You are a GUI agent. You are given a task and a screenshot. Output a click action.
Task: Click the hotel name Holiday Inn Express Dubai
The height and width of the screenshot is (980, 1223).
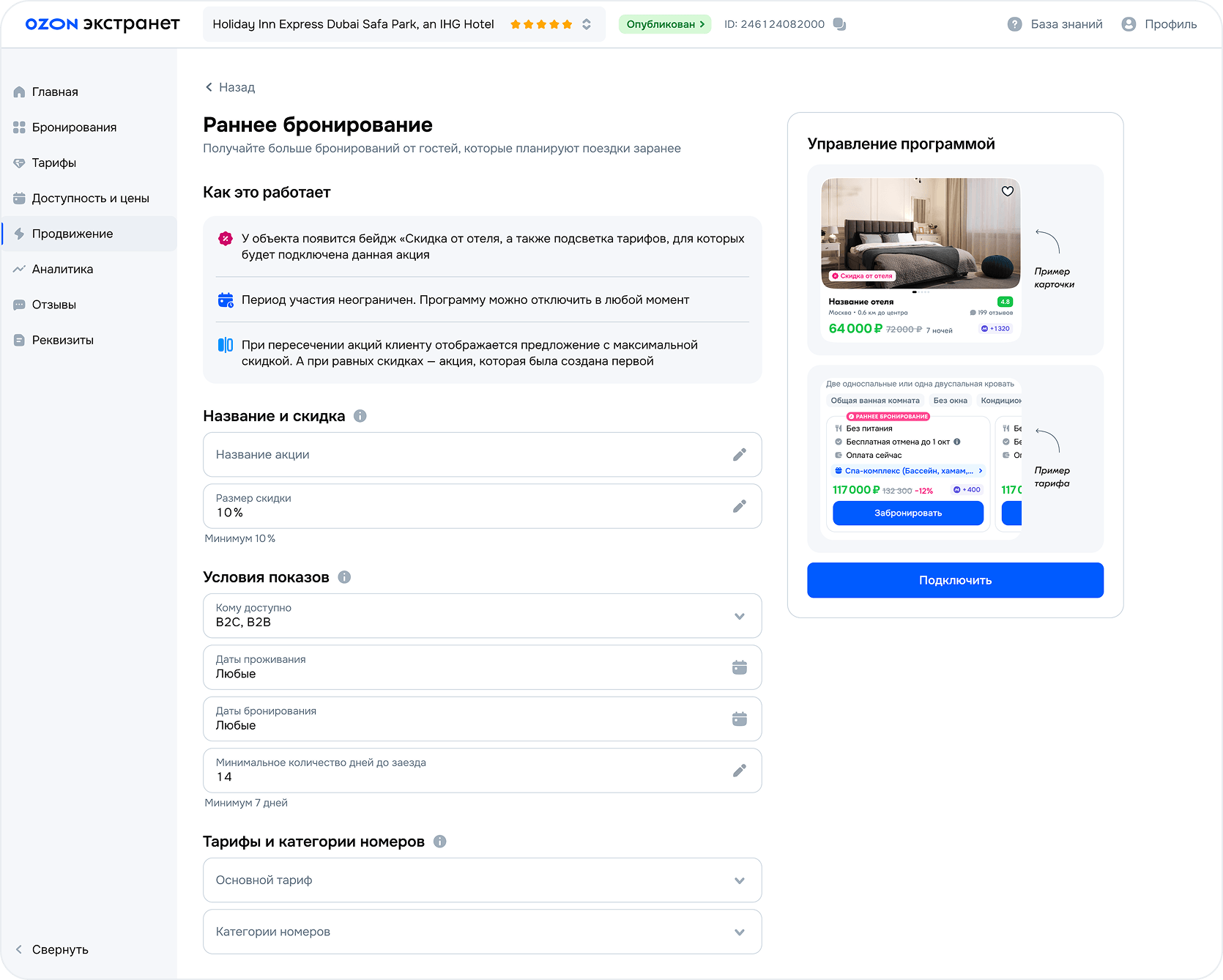353,24
